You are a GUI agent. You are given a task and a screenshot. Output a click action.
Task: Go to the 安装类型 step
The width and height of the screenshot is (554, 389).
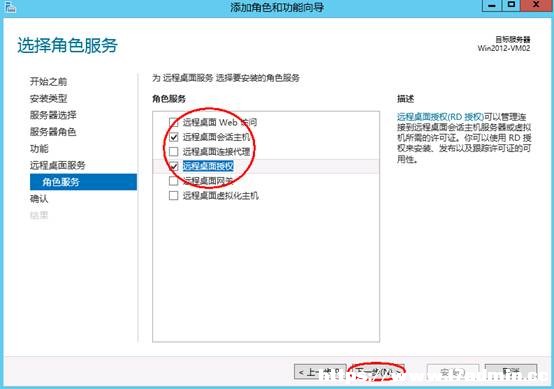48,98
